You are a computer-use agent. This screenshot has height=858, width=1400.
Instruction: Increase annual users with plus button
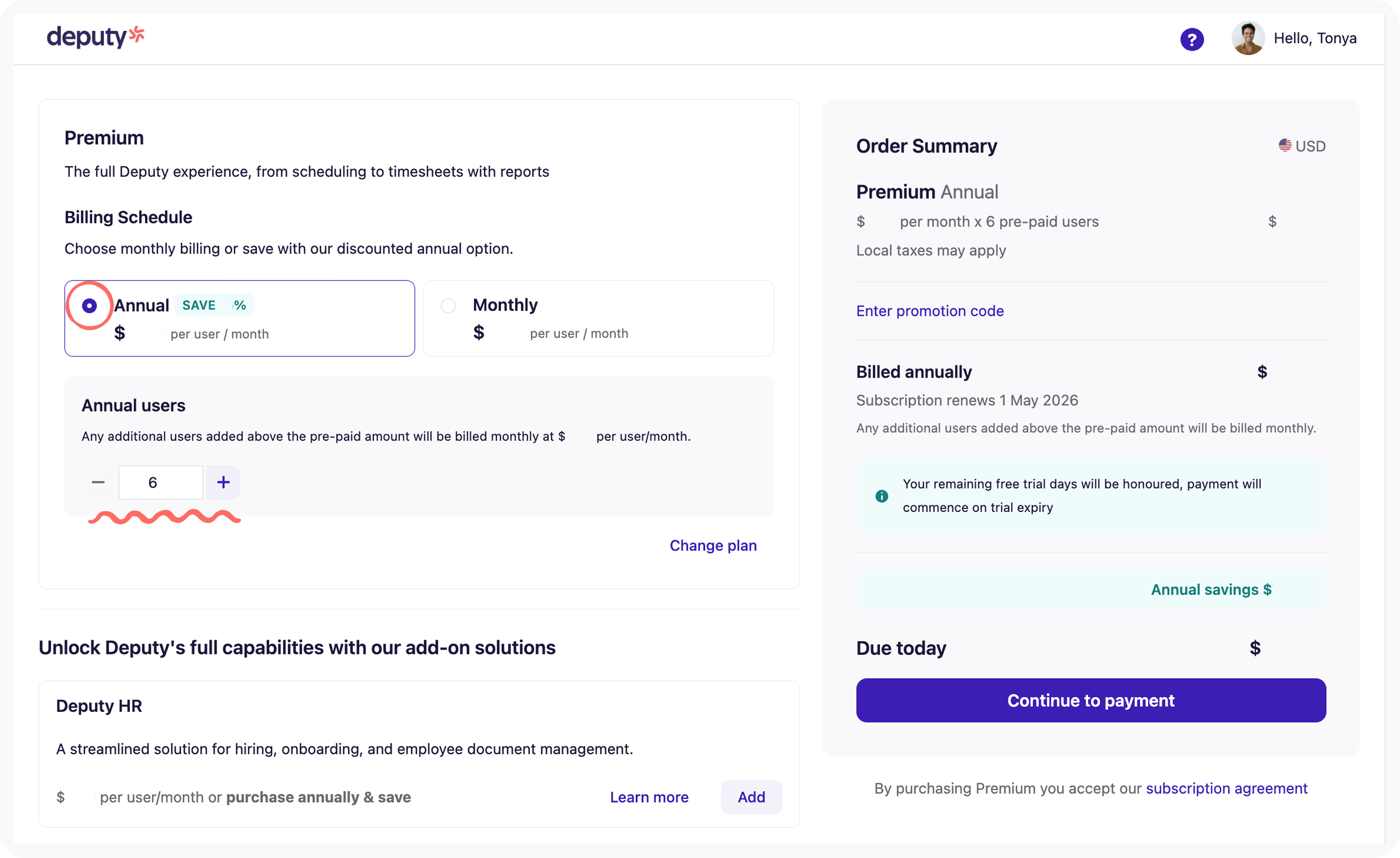[x=223, y=482]
